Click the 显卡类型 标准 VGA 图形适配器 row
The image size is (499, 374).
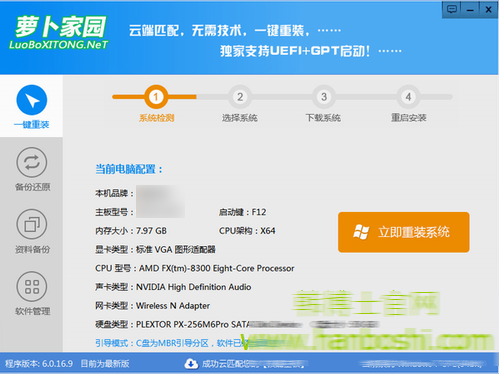155,249
